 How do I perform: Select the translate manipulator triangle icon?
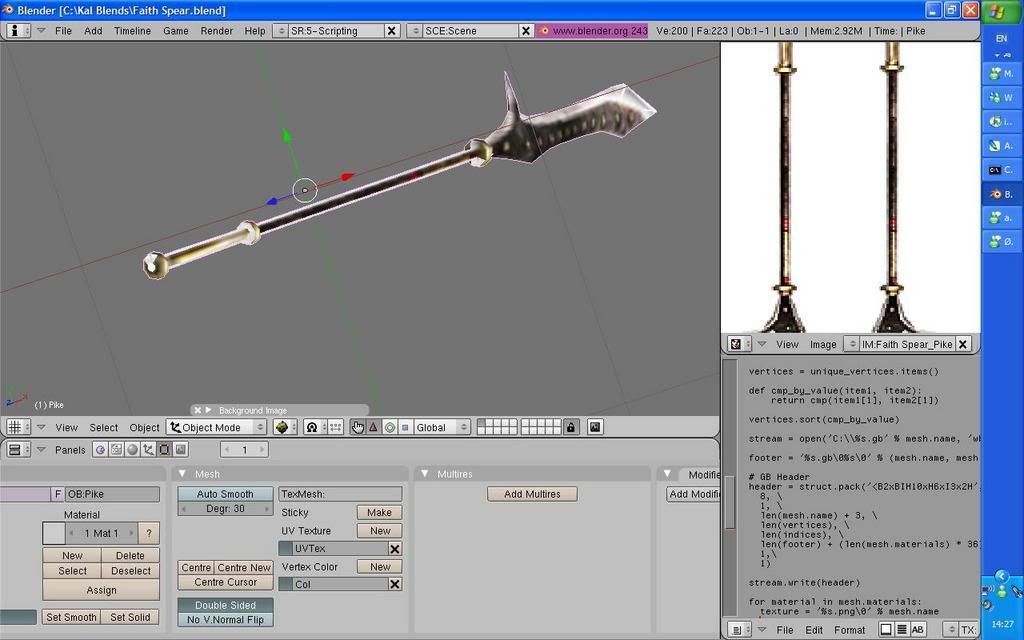point(373,427)
